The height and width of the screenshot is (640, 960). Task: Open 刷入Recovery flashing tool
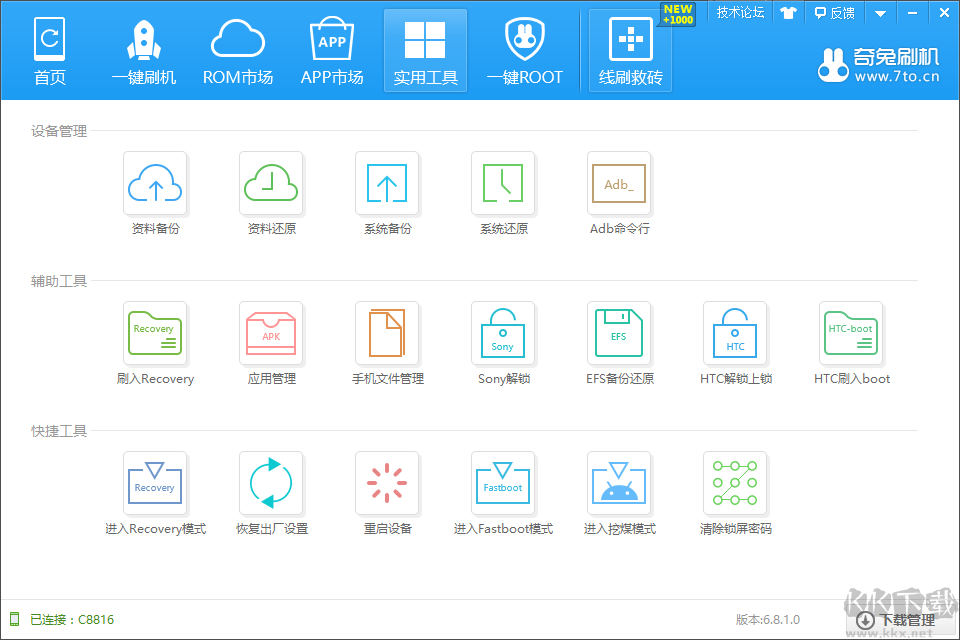pyautogui.click(x=155, y=334)
